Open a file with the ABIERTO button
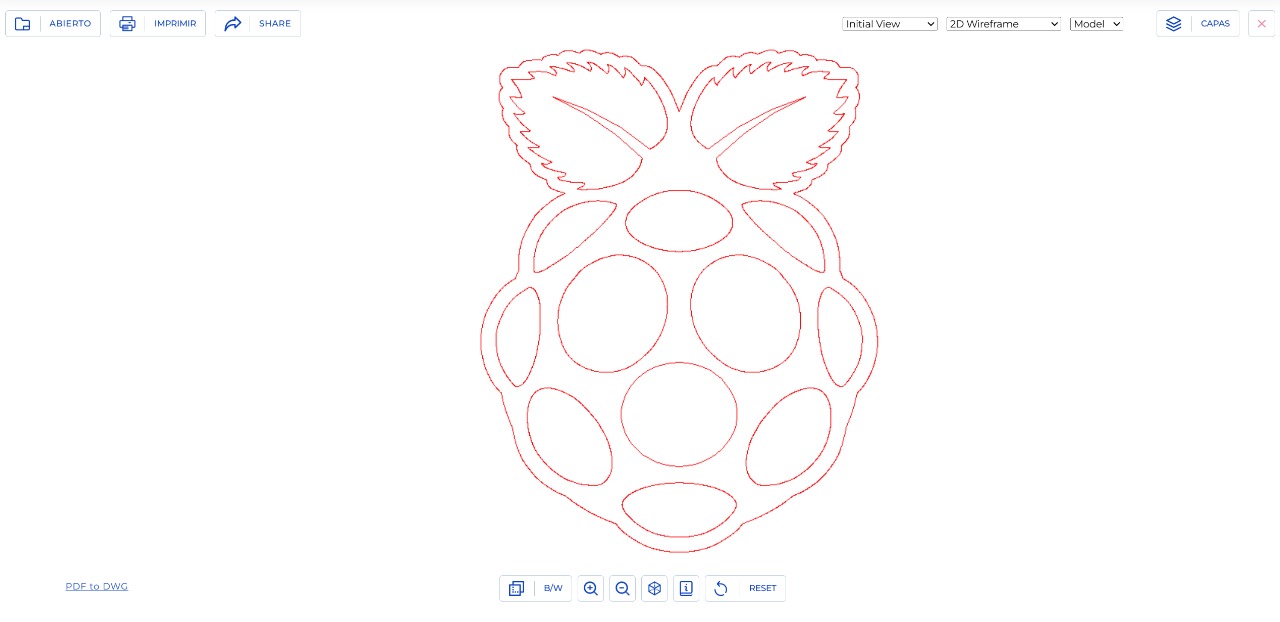 tap(53, 23)
